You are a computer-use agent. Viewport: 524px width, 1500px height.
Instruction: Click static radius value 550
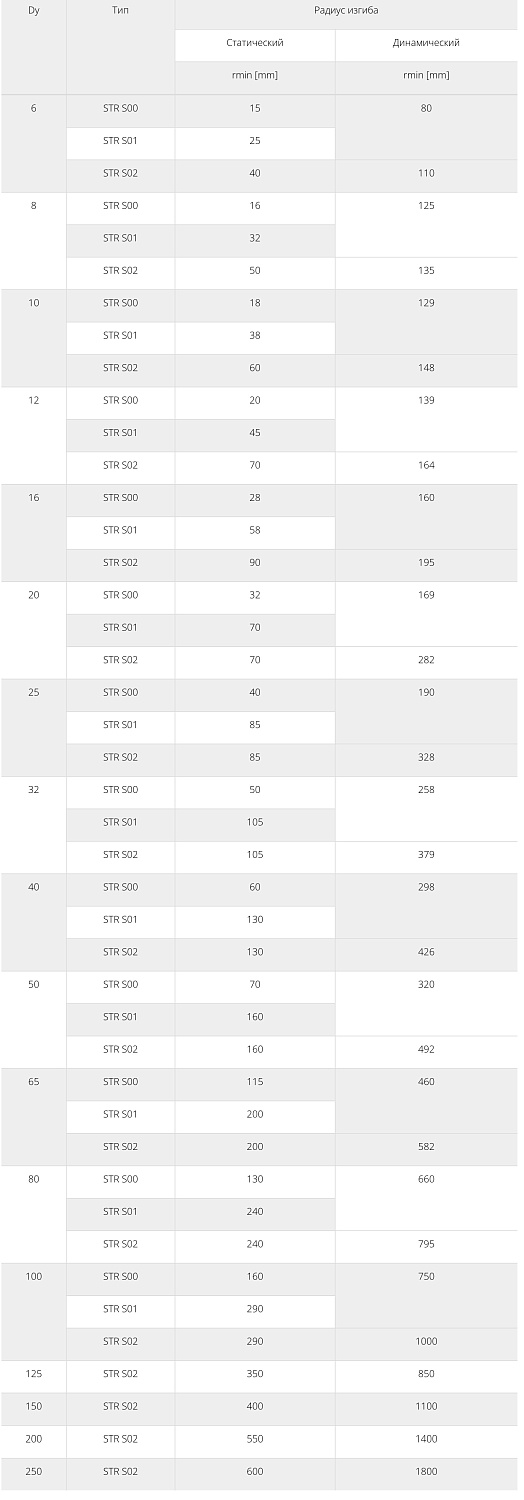tap(255, 1440)
